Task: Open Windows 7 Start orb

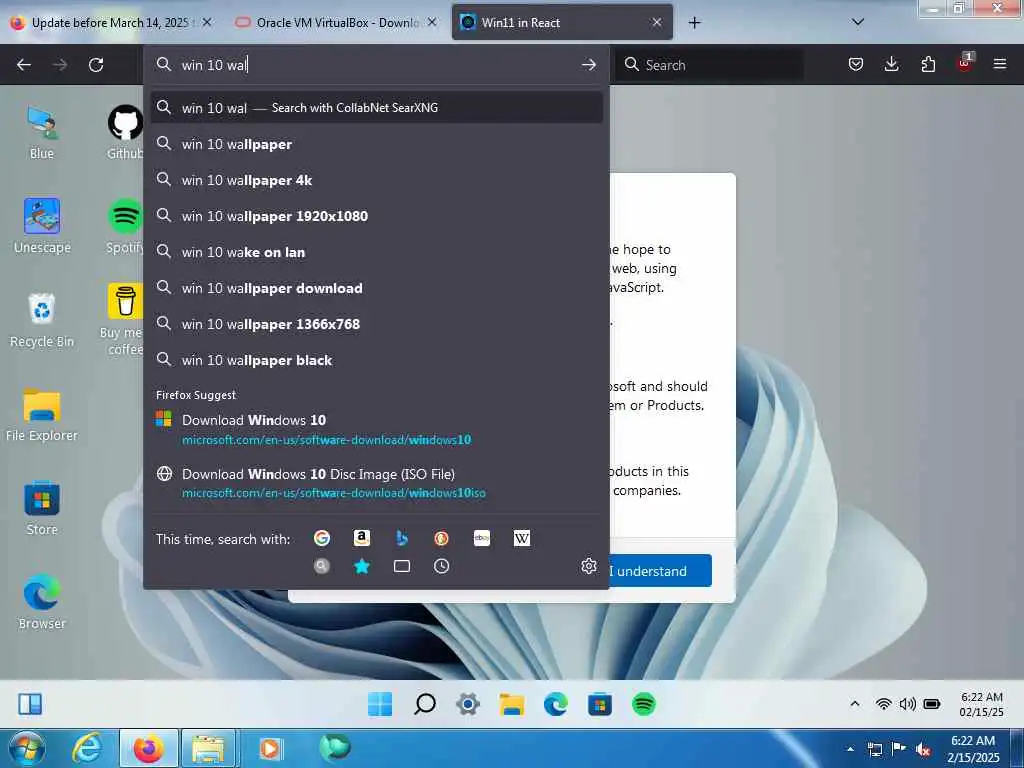Action: tap(27, 749)
